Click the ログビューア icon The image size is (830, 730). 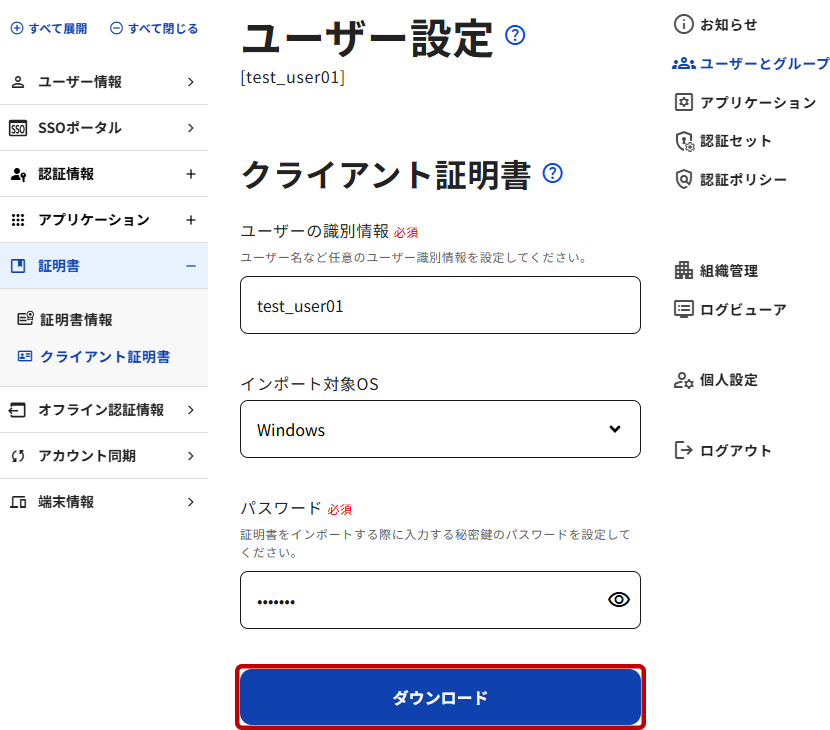point(684,309)
